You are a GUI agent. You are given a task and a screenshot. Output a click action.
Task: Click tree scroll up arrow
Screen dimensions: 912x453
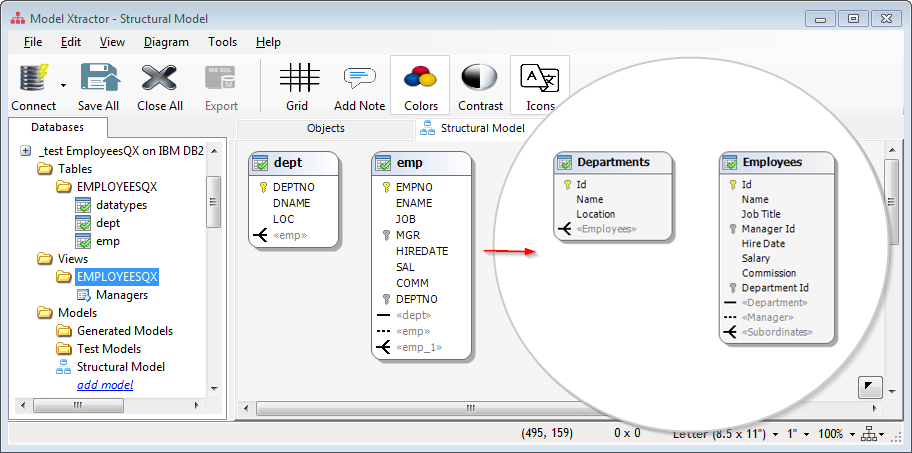pos(213,151)
